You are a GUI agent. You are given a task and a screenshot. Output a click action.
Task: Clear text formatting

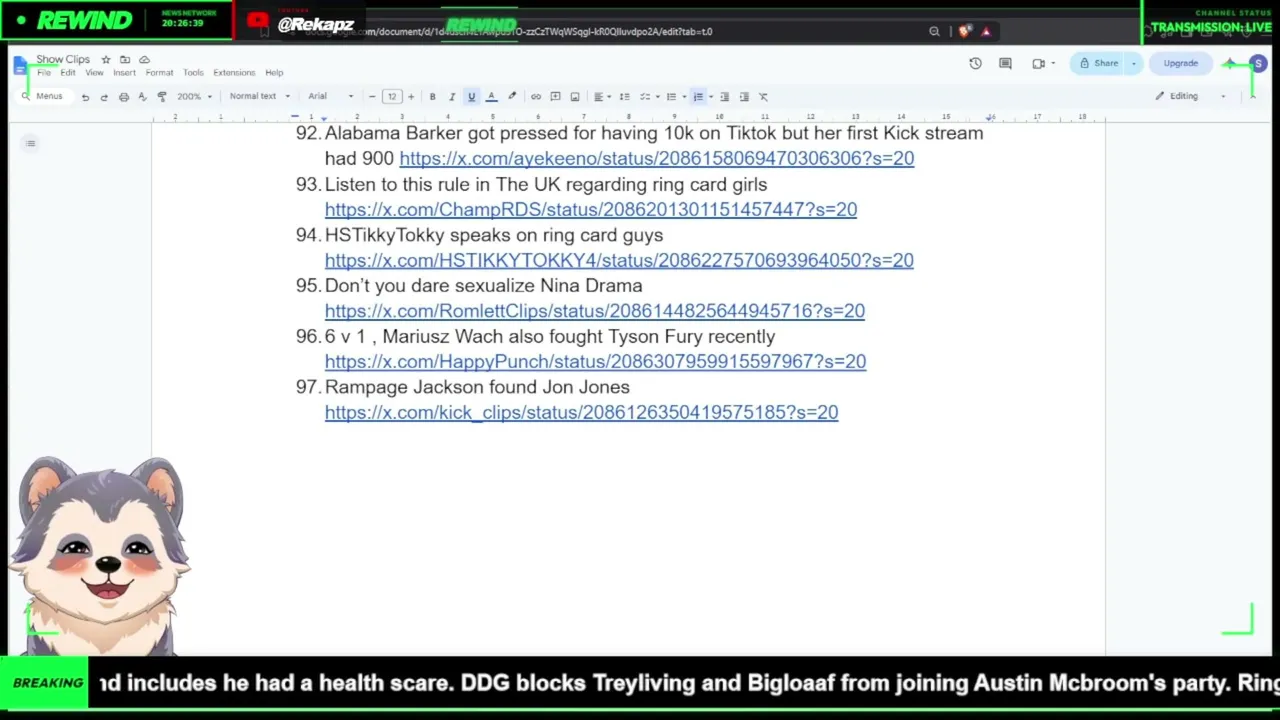pos(763,97)
